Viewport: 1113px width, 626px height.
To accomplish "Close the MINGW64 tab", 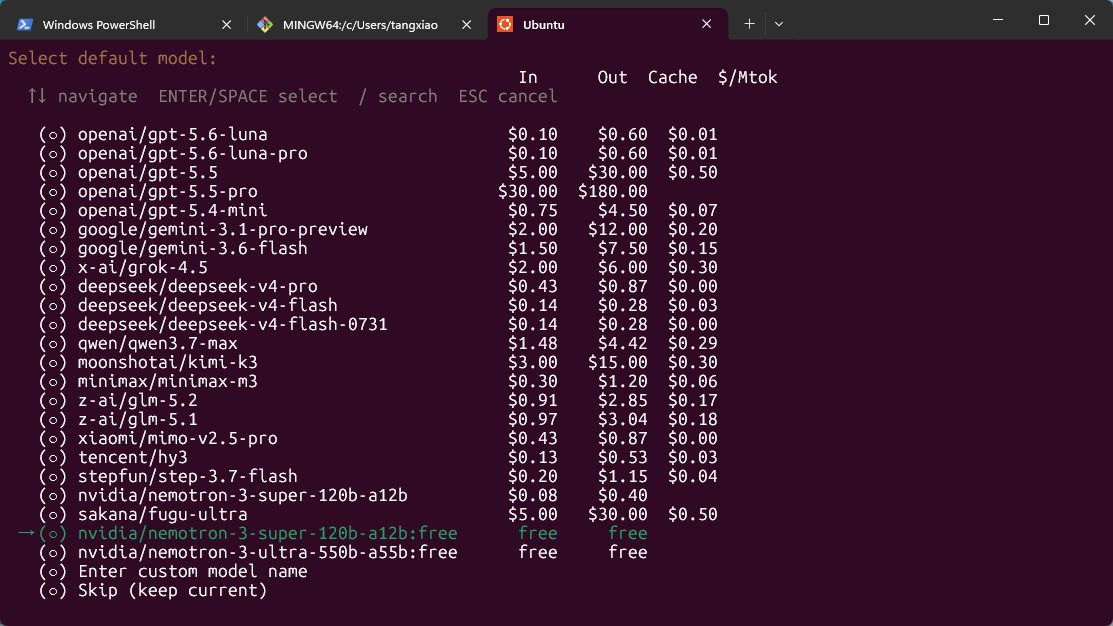I will [466, 24].
